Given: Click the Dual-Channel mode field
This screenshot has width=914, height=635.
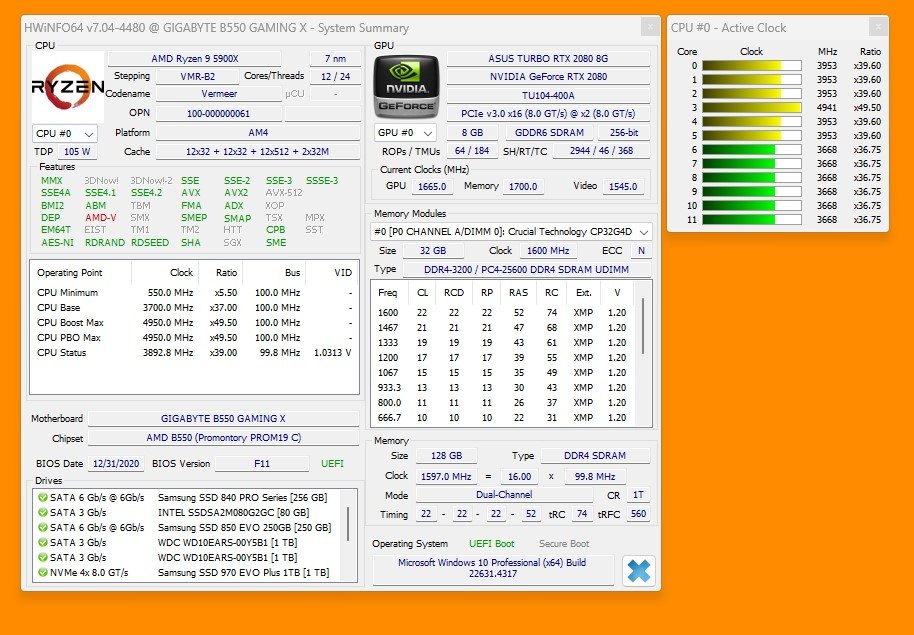Looking at the screenshot, I should (504, 494).
